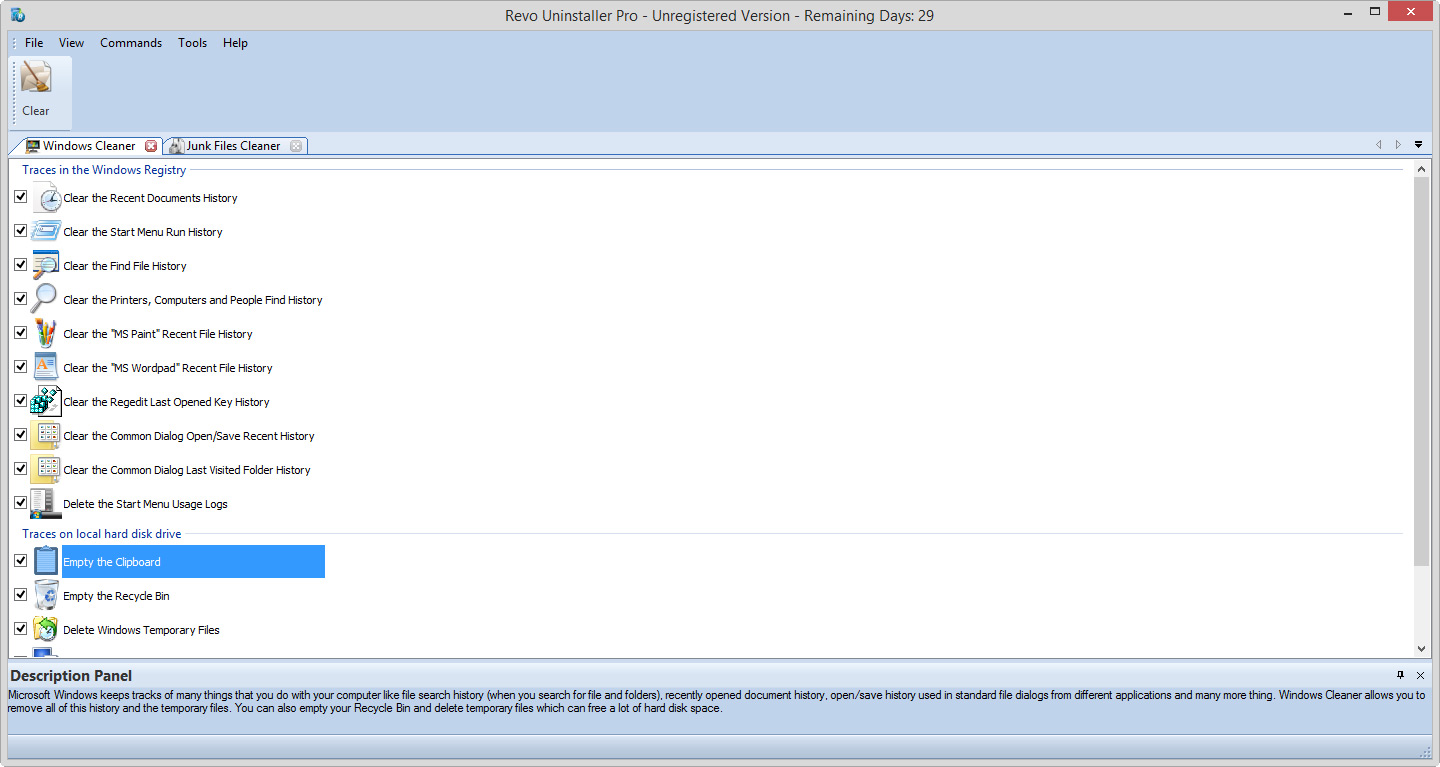Viewport: 1440px width, 767px height.
Task: Uncheck Delete Windows Temporary Files checkbox
Action: (x=20, y=629)
